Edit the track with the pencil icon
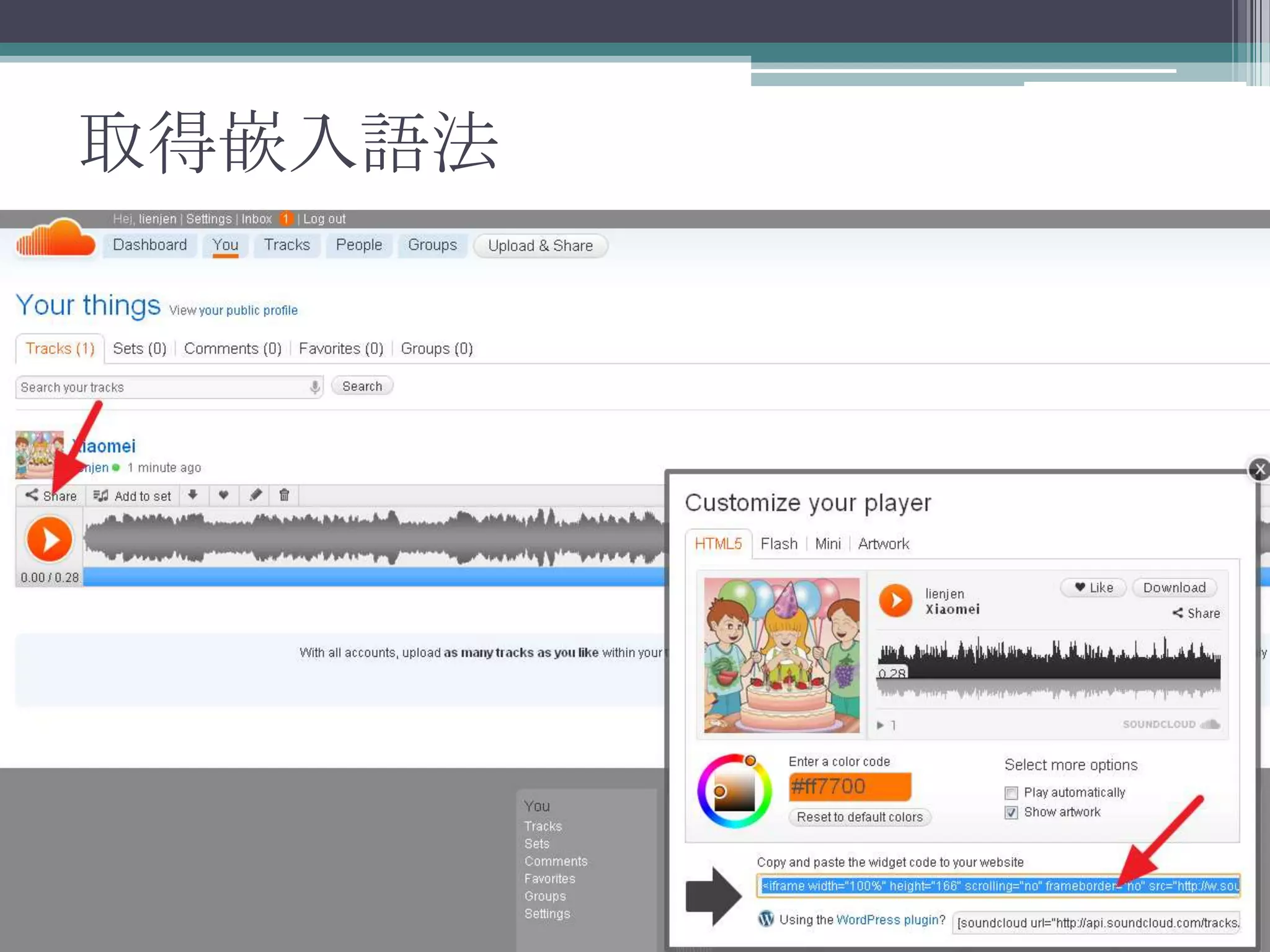Image resolution: width=1270 pixels, height=952 pixels. pyautogui.click(x=255, y=495)
